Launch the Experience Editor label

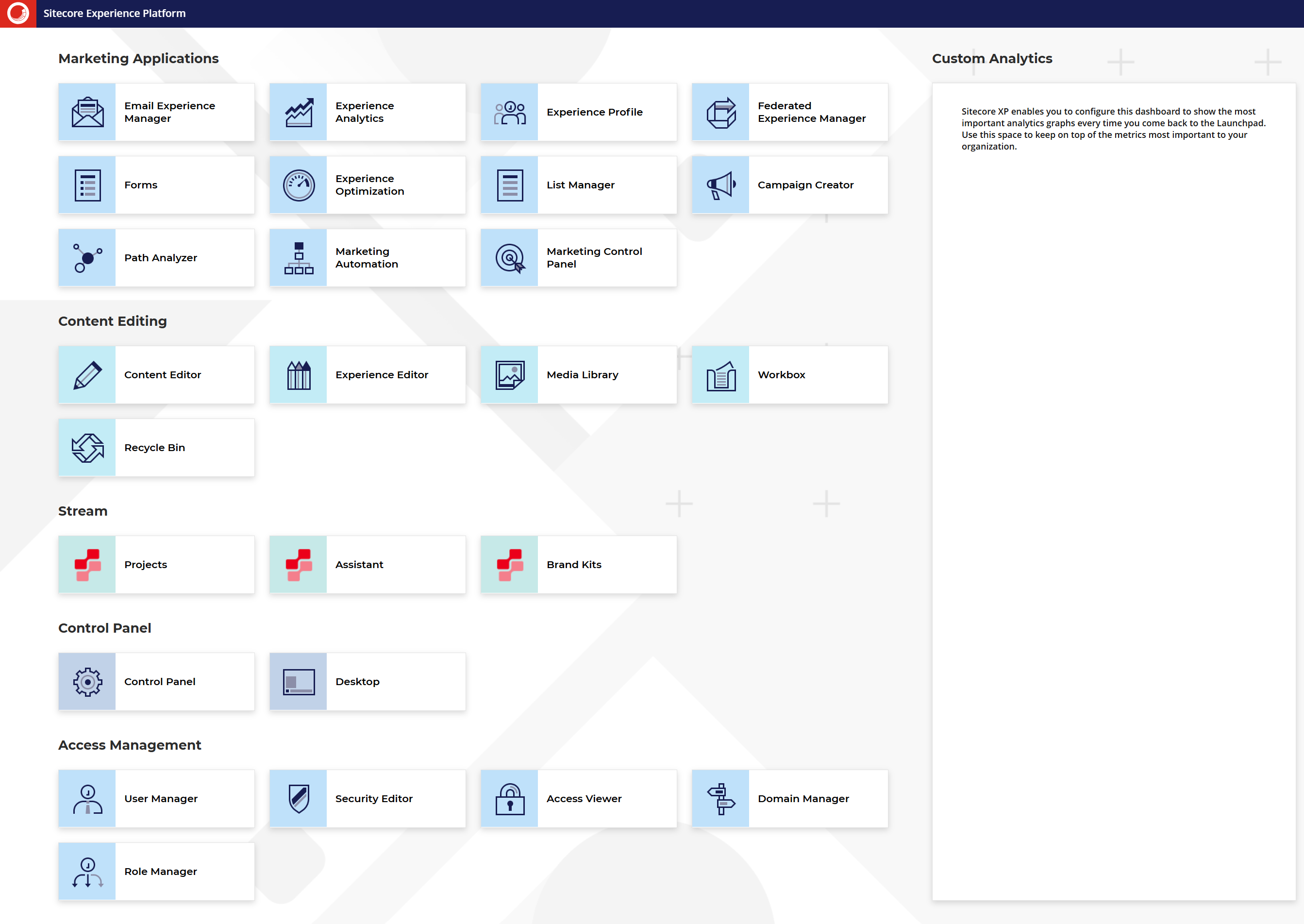pyautogui.click(x=382, y=374)
